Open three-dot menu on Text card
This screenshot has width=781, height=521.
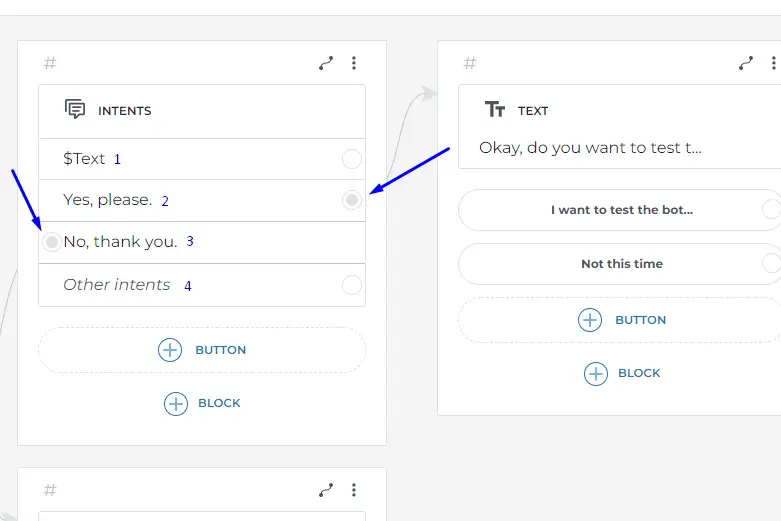pos(774,63)
